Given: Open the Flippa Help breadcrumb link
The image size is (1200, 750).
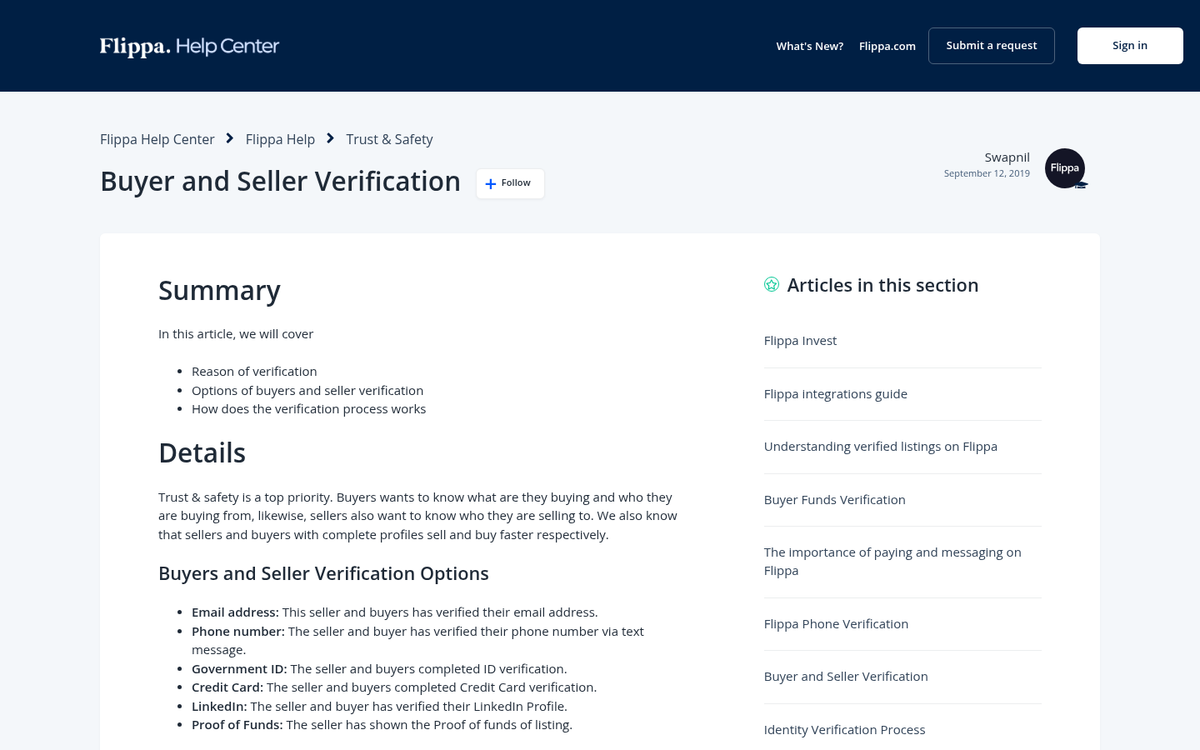Looking at the screenshot, I should (280, 139).
